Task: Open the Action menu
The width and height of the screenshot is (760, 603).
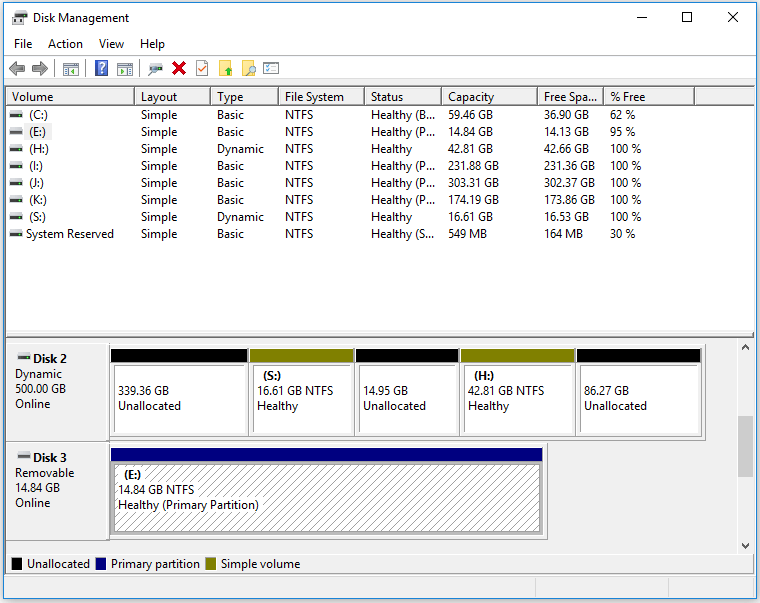Action: click(66, 44)
